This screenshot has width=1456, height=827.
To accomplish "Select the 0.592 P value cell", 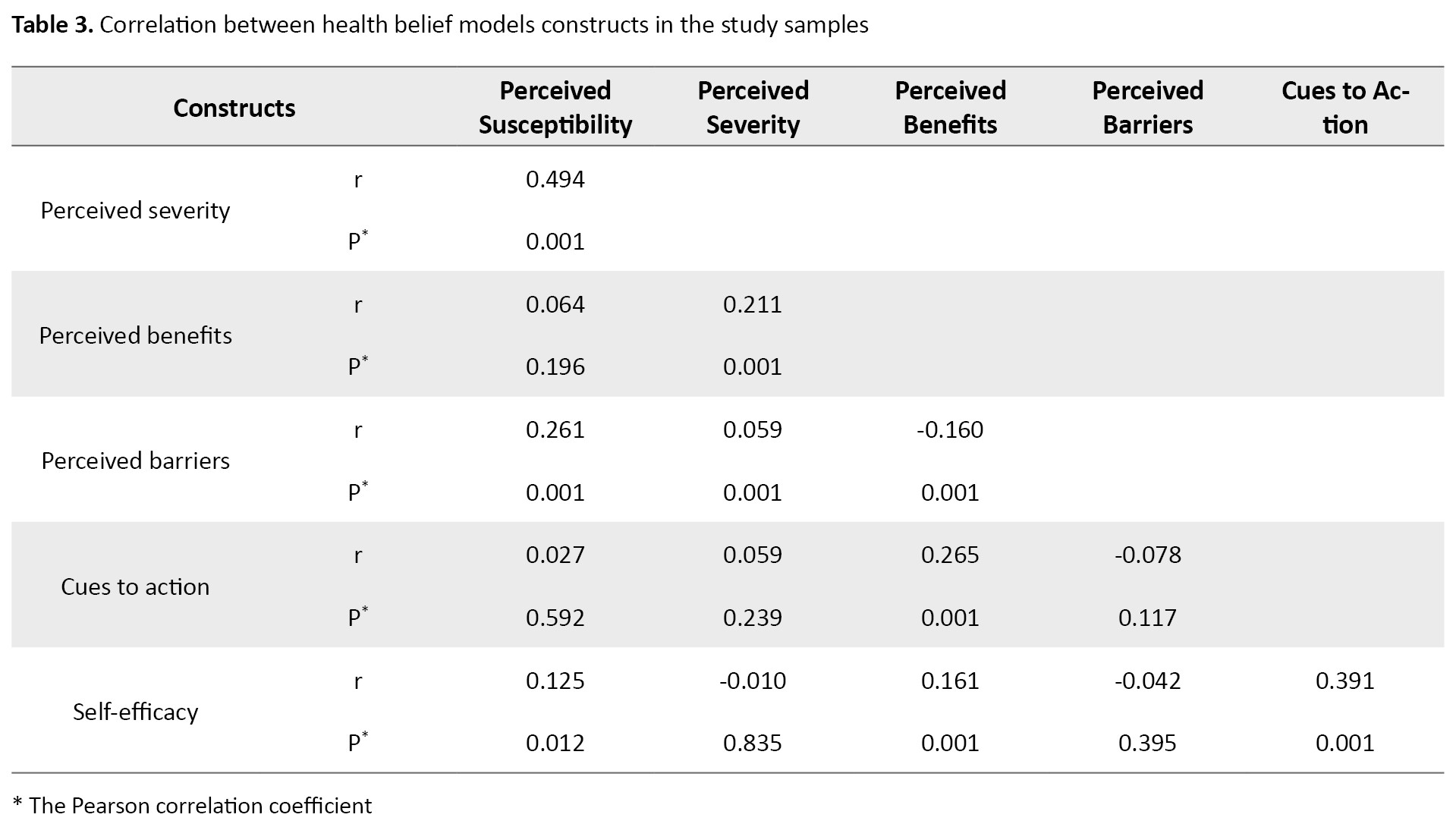I will (x=555, y=618).
